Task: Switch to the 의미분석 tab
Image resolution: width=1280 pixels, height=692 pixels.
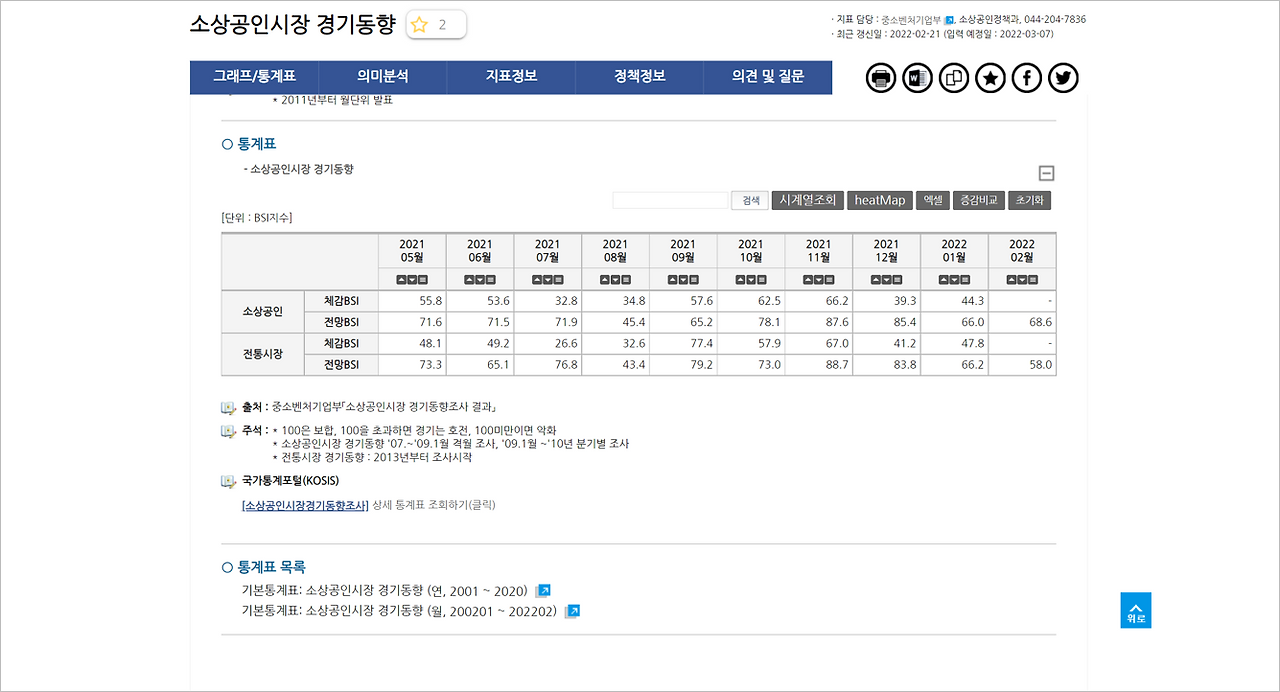Action: (383, 77)
